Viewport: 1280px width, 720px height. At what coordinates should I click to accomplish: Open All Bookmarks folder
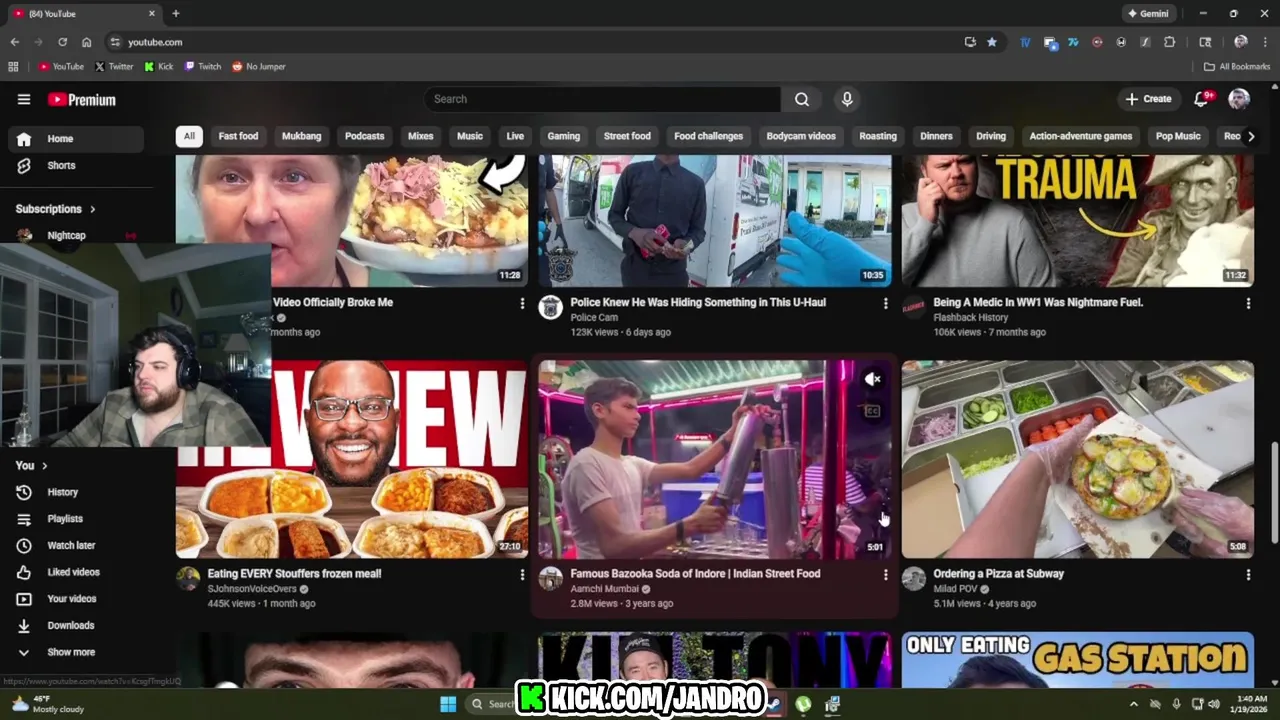point(1237,67)
